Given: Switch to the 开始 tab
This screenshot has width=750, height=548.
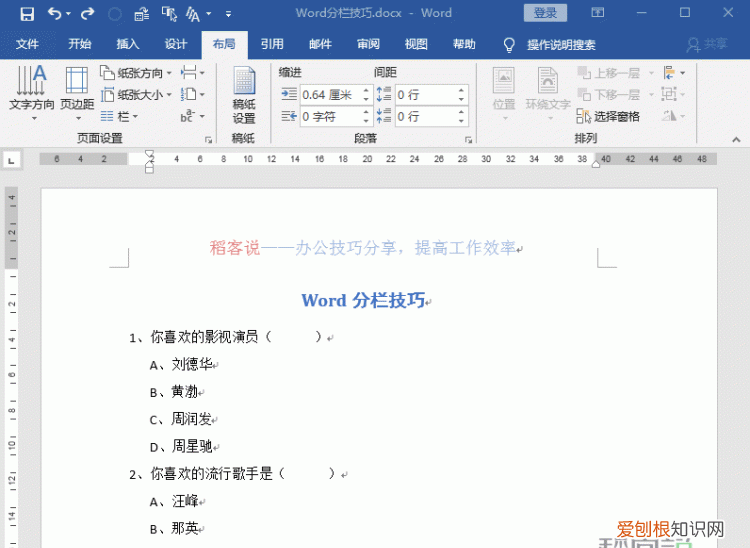Looking at the screenshot, I should click(x=79, y=44).
